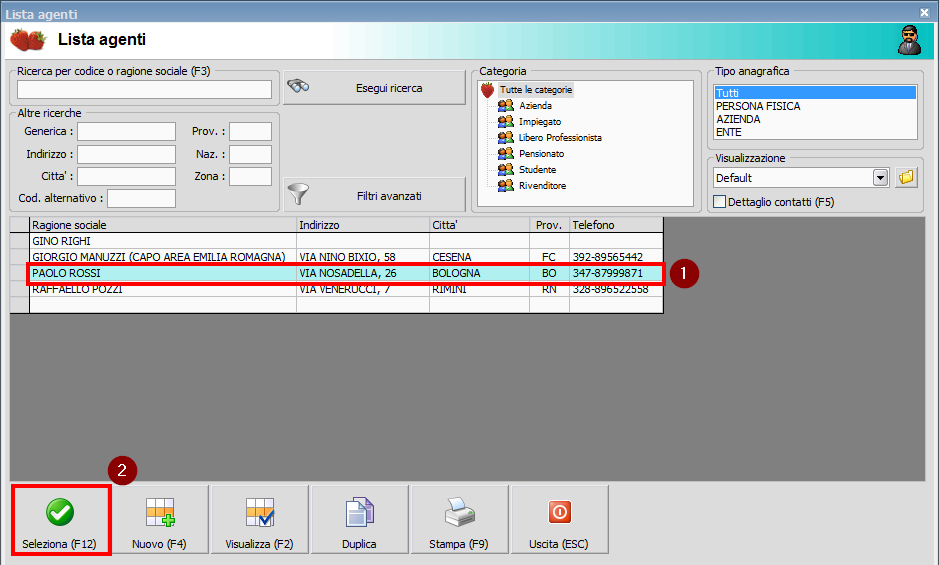
Task: Select Tutte le categorie tree root
Action: pos(536,90)
